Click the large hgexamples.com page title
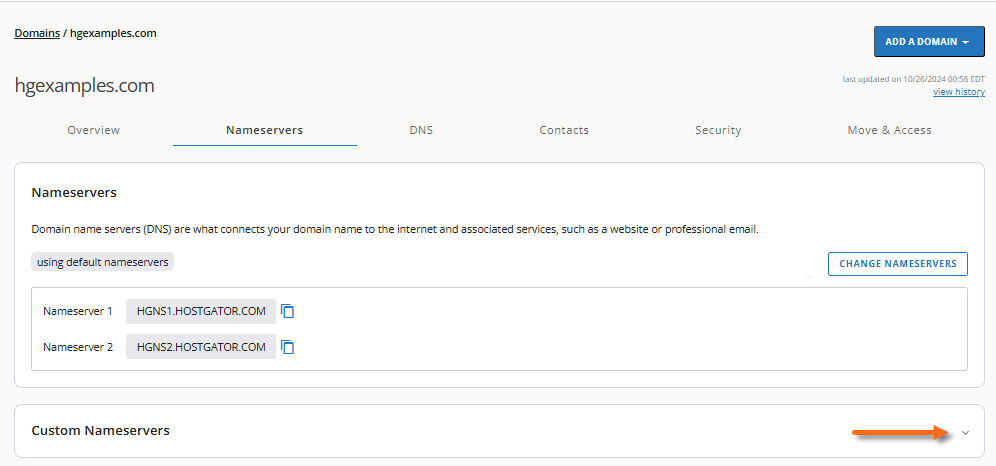Screen dimensions: 996x466 [x=85, y=86]
